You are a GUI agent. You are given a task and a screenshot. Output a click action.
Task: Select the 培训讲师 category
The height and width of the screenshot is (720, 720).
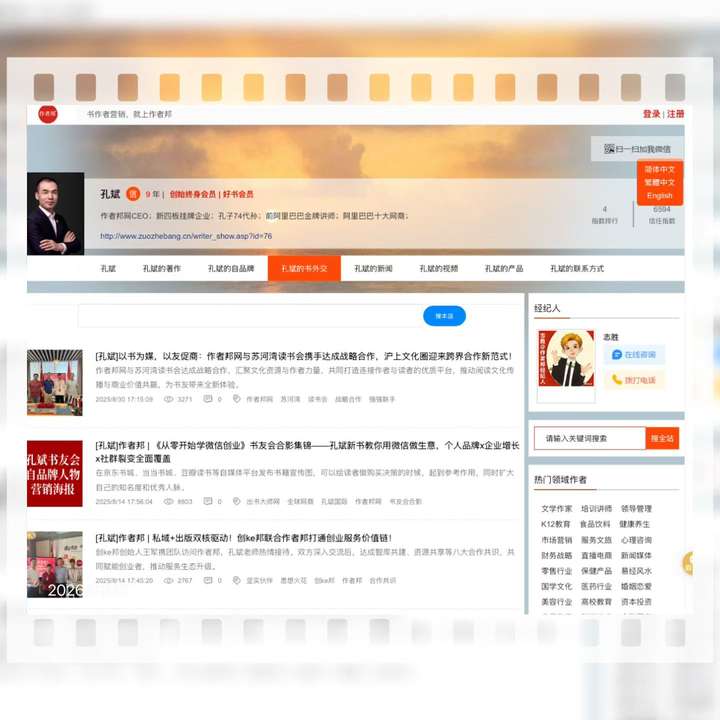click(x=596, y=509)
